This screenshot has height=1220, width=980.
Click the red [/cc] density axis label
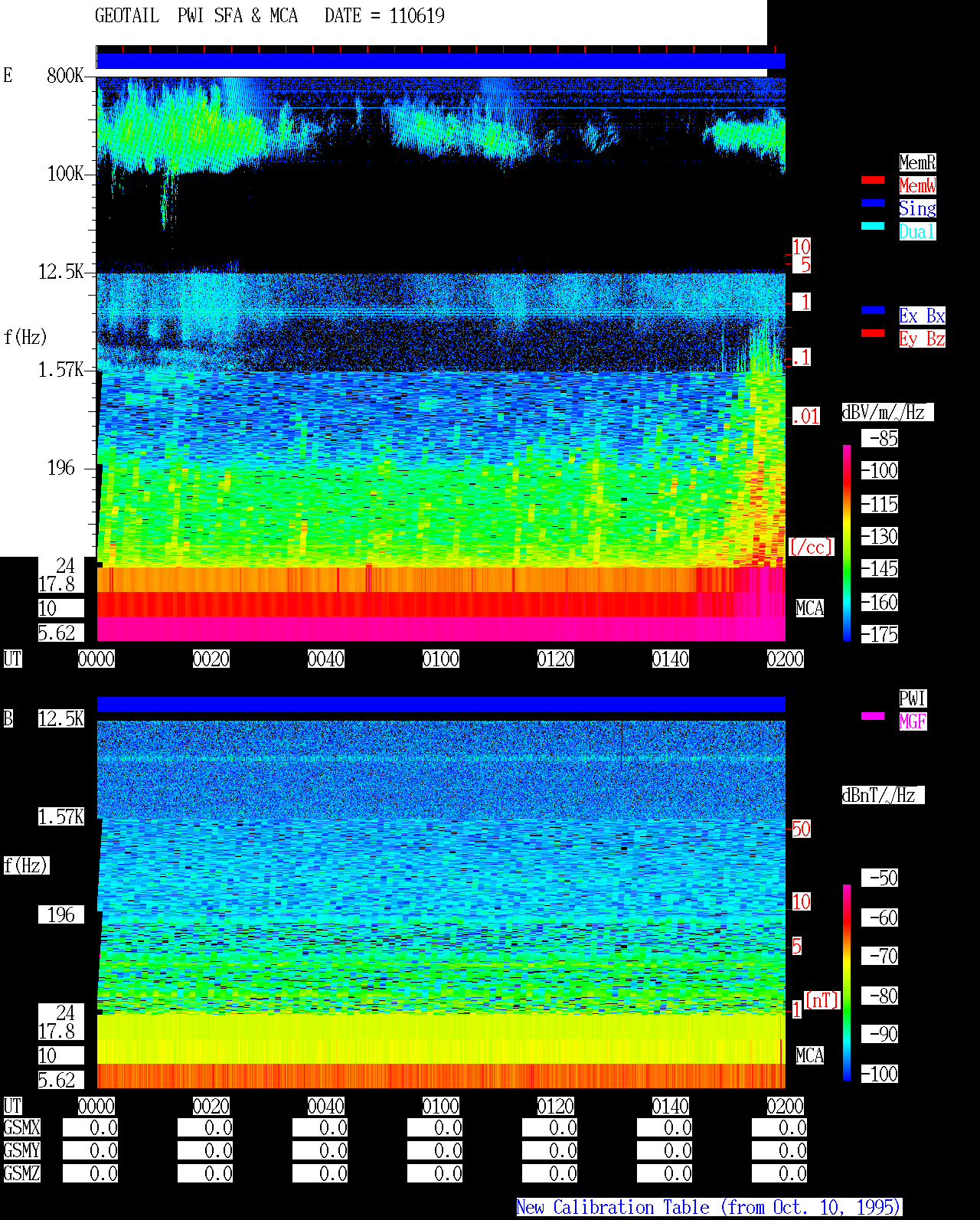click(812, 547)
